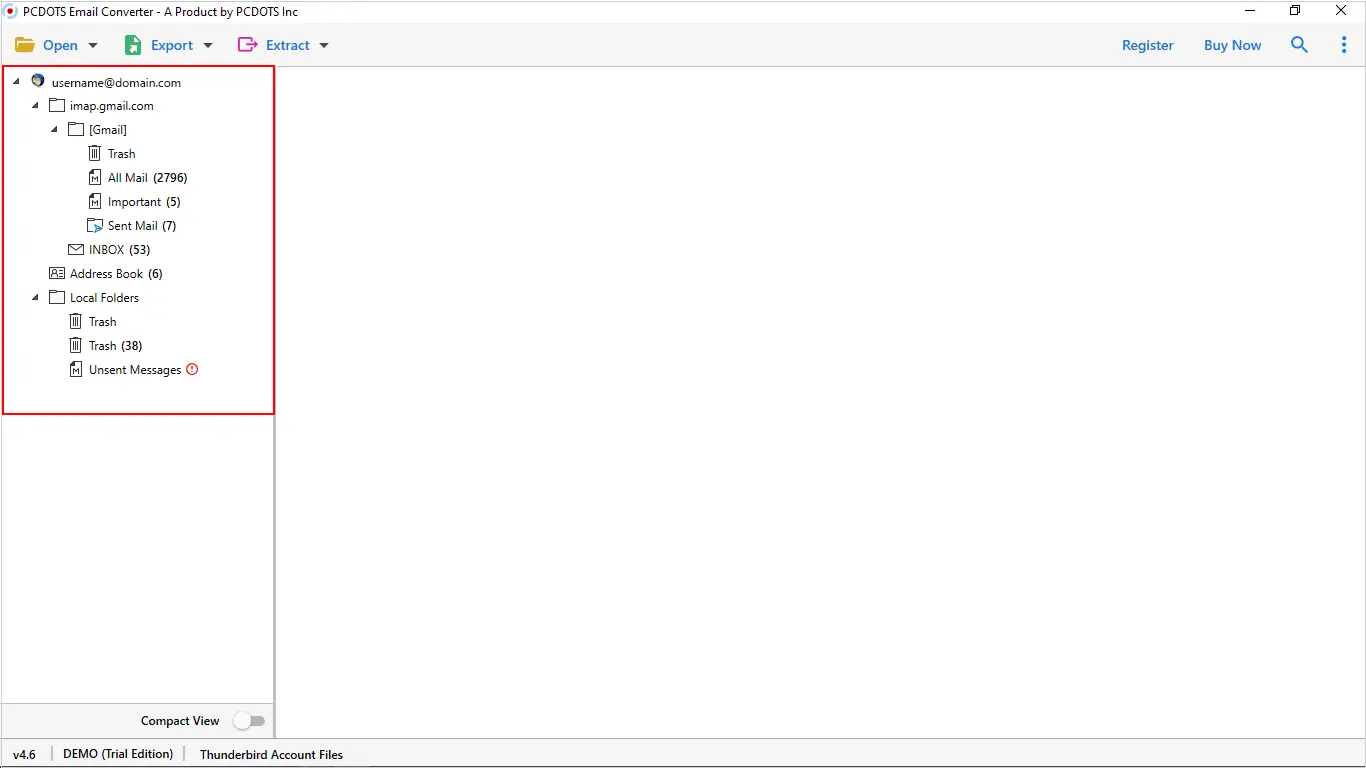Viewport: 1366px width, 768px height.
Task: Click the All Mail folder icon
Action: (x=95, y=177)
